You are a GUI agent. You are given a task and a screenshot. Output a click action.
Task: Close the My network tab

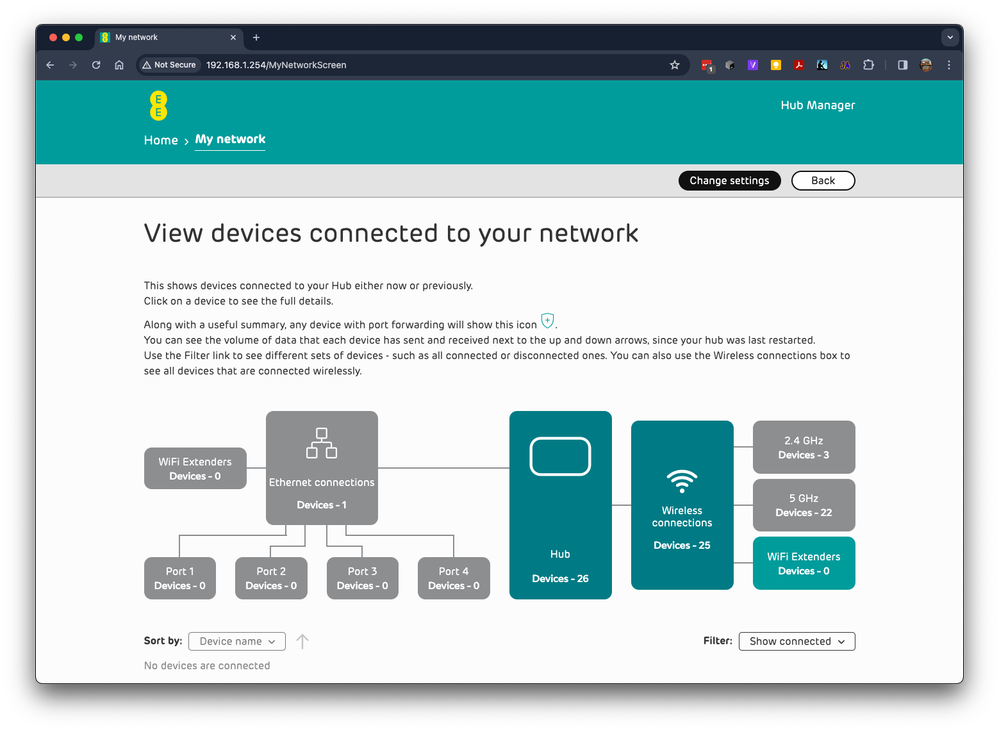233,38
